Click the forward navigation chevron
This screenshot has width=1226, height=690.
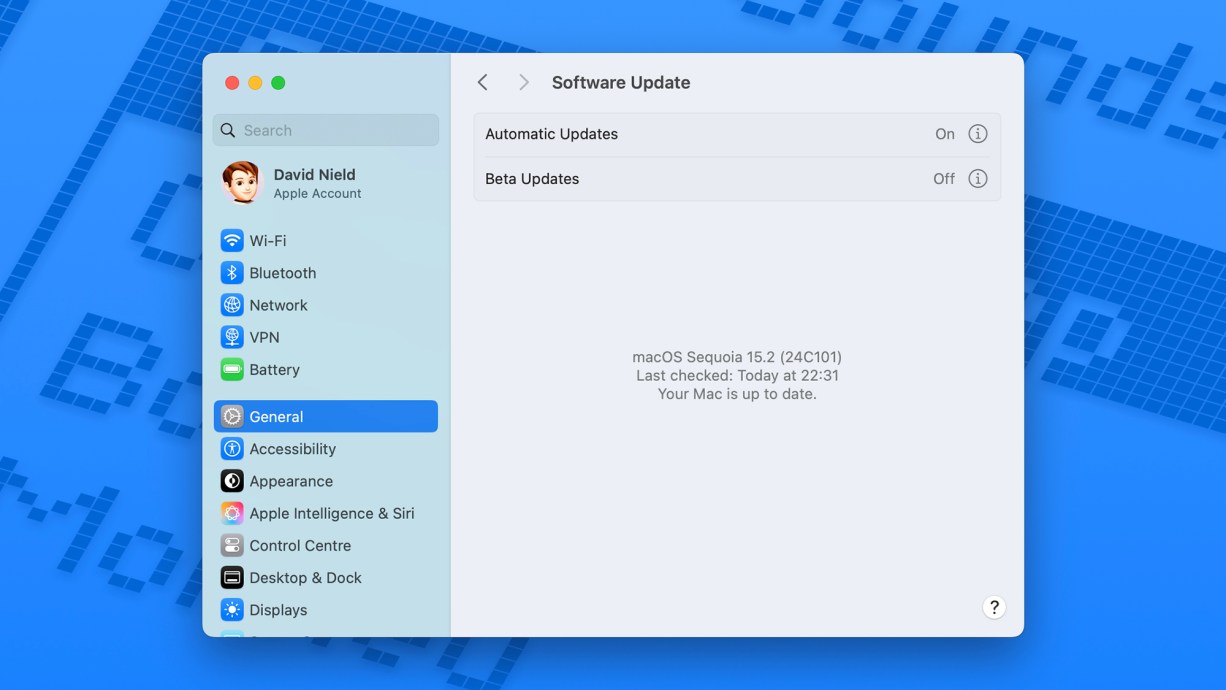pos(523,82)
